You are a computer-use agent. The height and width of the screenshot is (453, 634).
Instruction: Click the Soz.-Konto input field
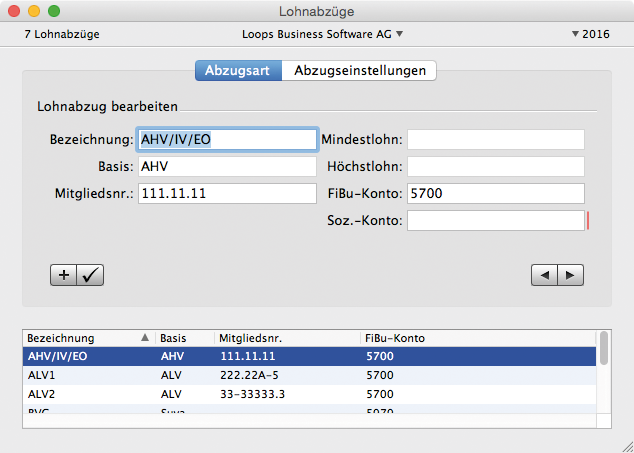495,220
